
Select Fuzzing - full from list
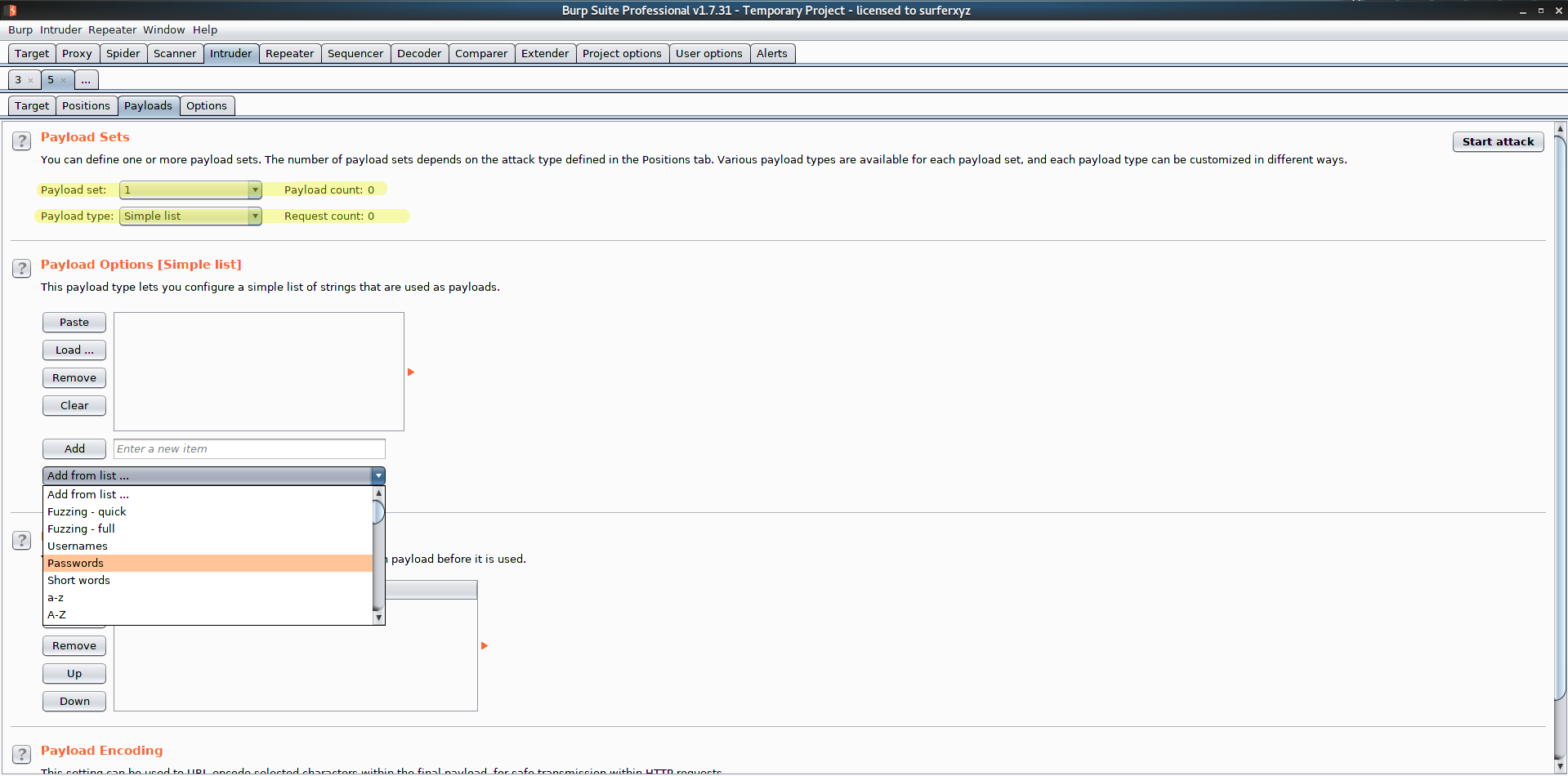coord(208,528)
